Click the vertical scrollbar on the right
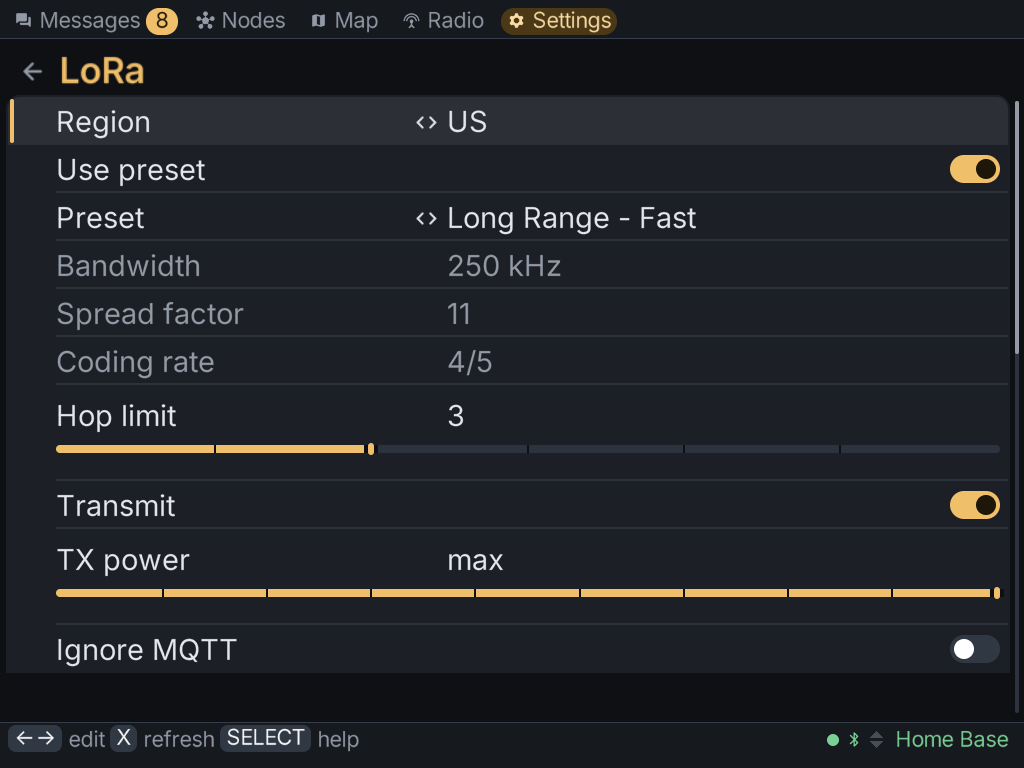This screenshot has width=1024, height=768. pyautogui.click(x=1017, y=228)
